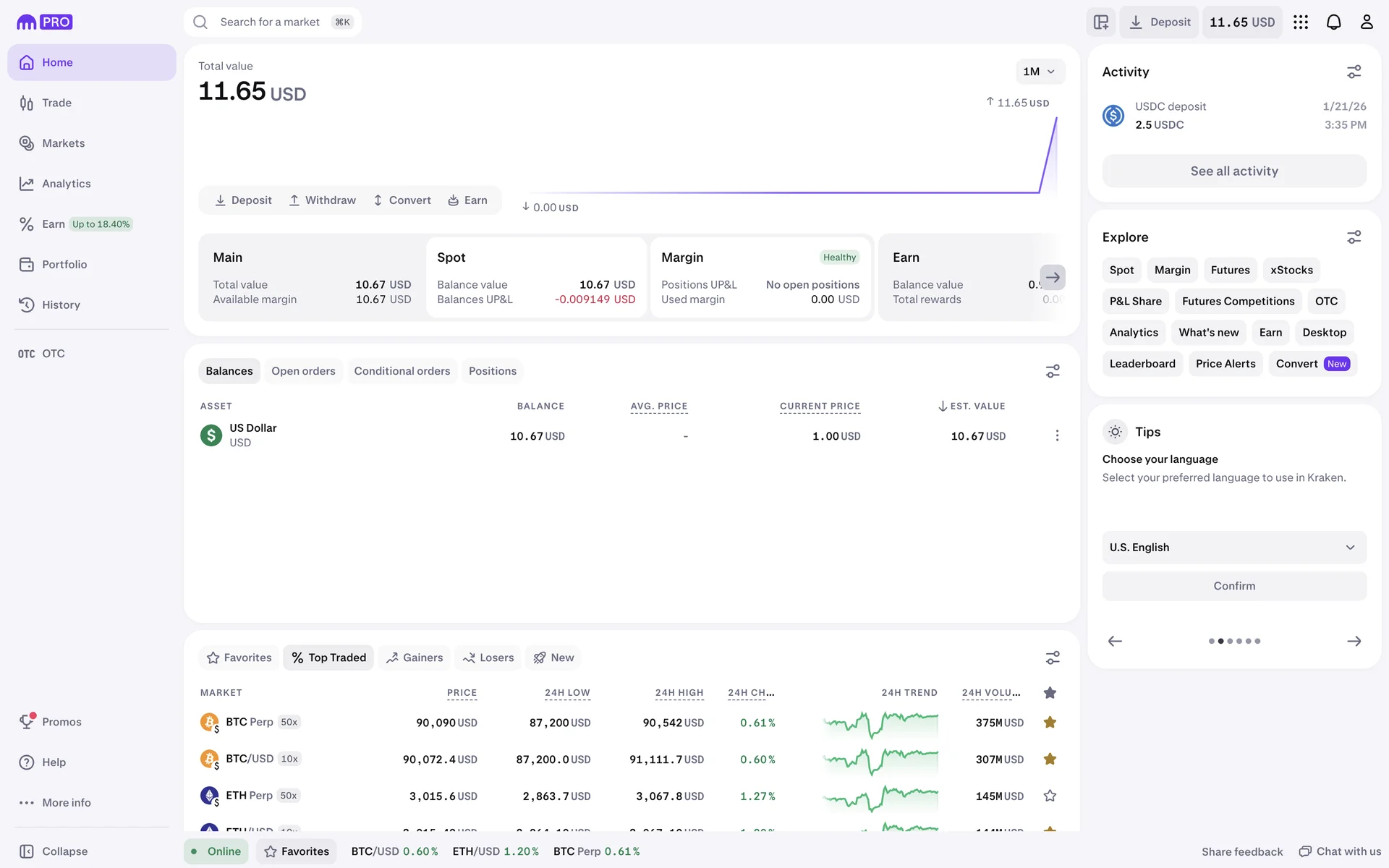The width and height of the screenshot is (1389, 868).
Task: Favorite the ETH Perp market star
Action: (x=1050, y=796)
